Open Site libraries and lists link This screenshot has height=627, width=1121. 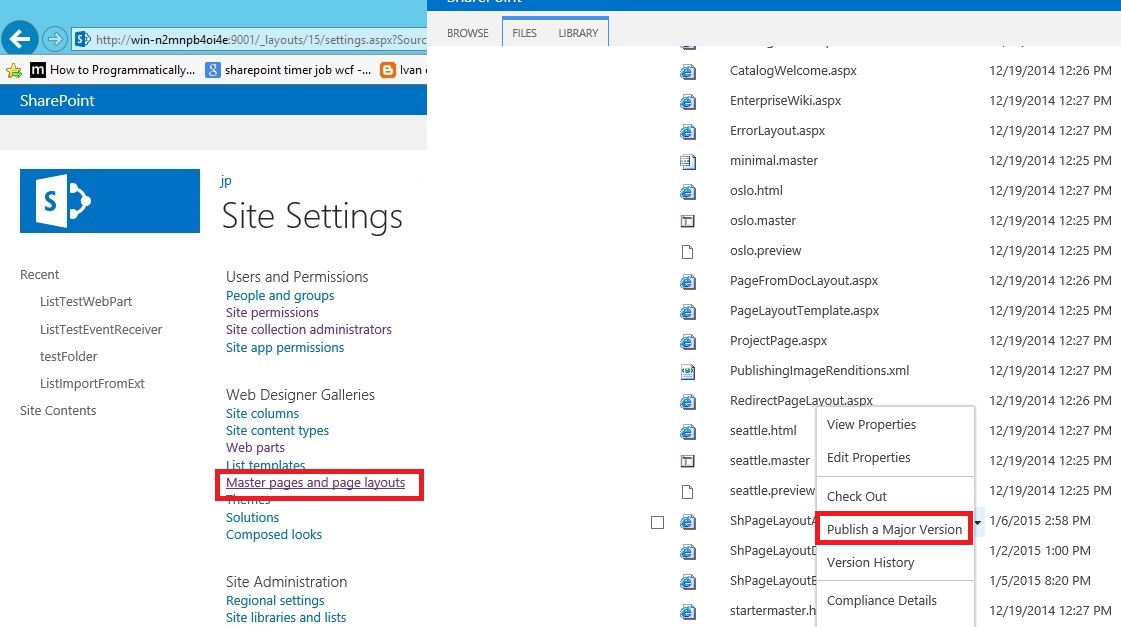point(286,618)
